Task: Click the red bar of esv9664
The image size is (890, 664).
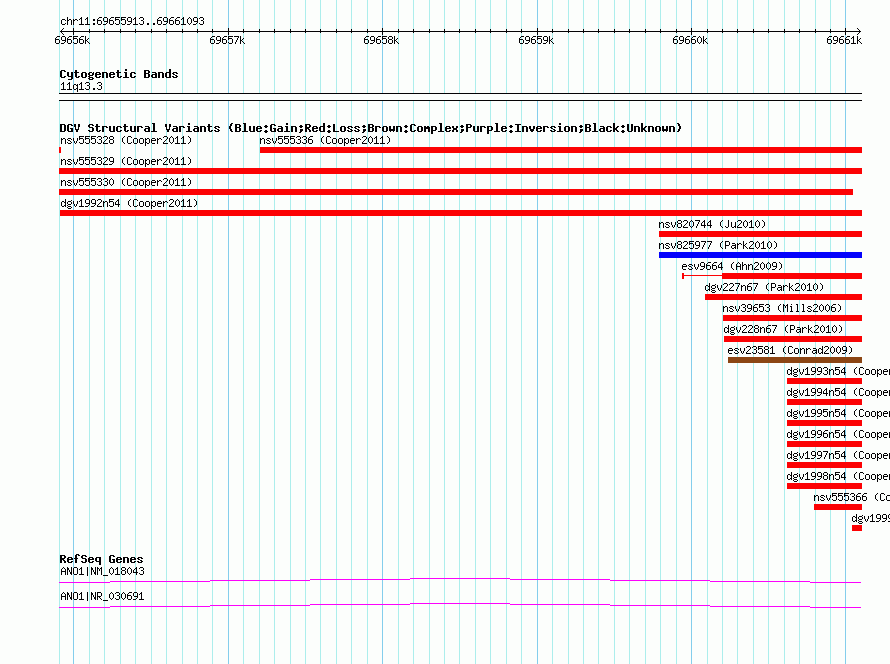Action: [792, 276]
